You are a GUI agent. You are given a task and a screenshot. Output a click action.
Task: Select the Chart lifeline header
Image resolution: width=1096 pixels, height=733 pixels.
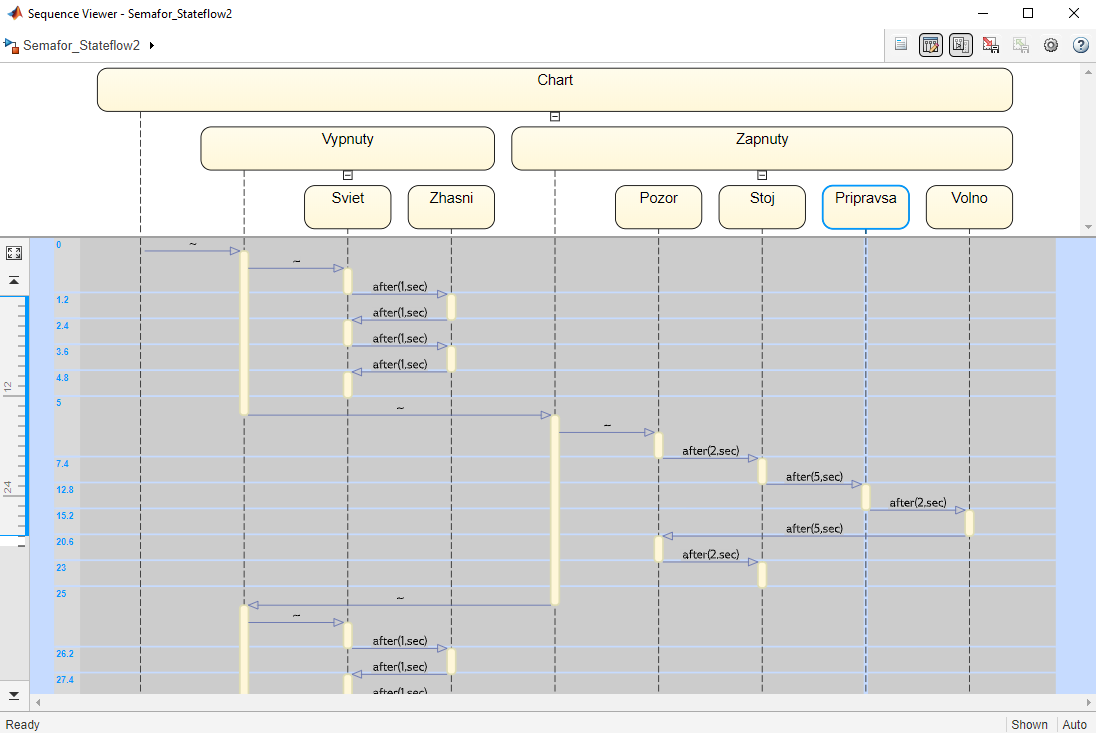(555, 89)
